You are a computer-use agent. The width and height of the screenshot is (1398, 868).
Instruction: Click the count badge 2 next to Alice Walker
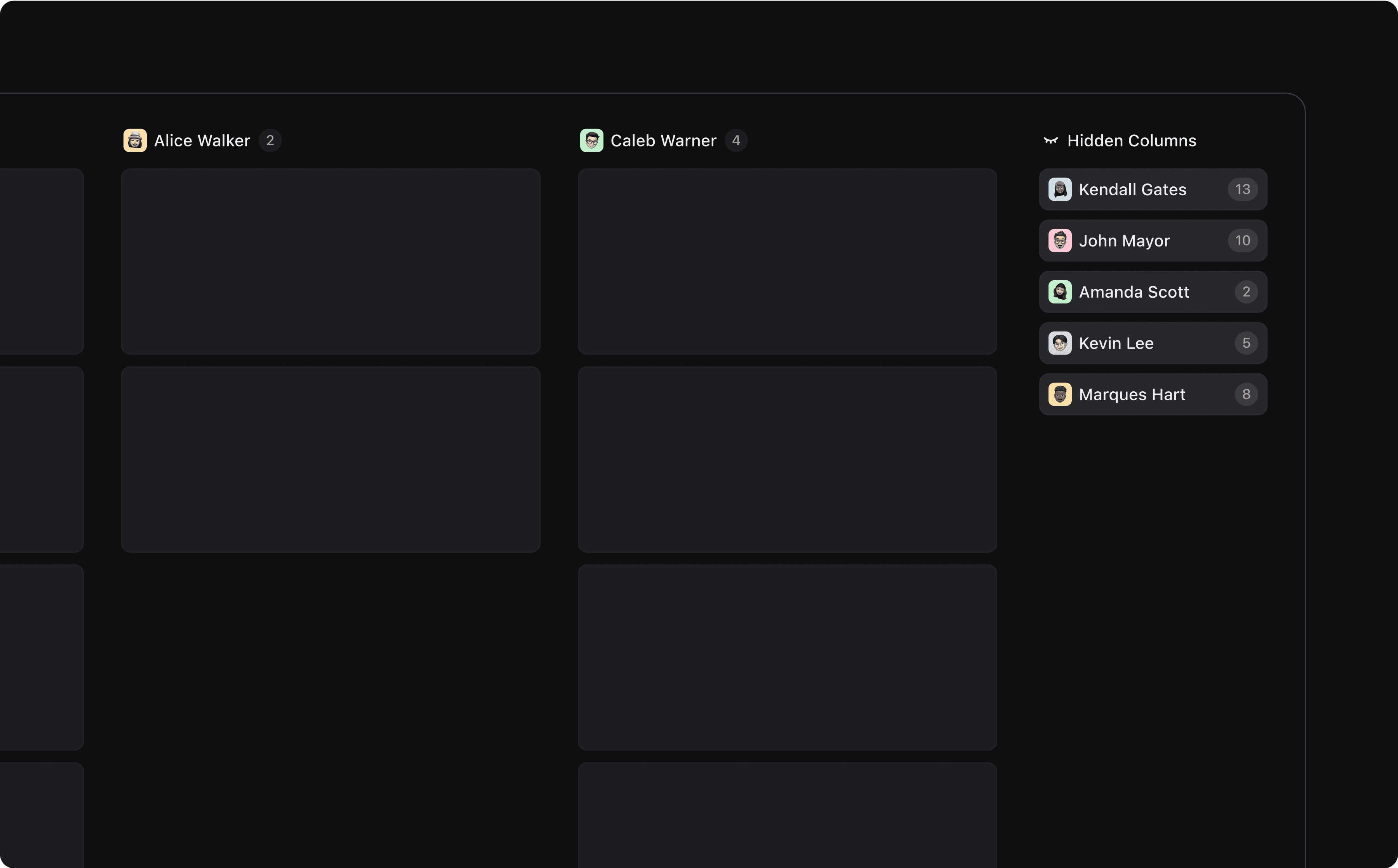pyautogui.click(x=270, y=141)
